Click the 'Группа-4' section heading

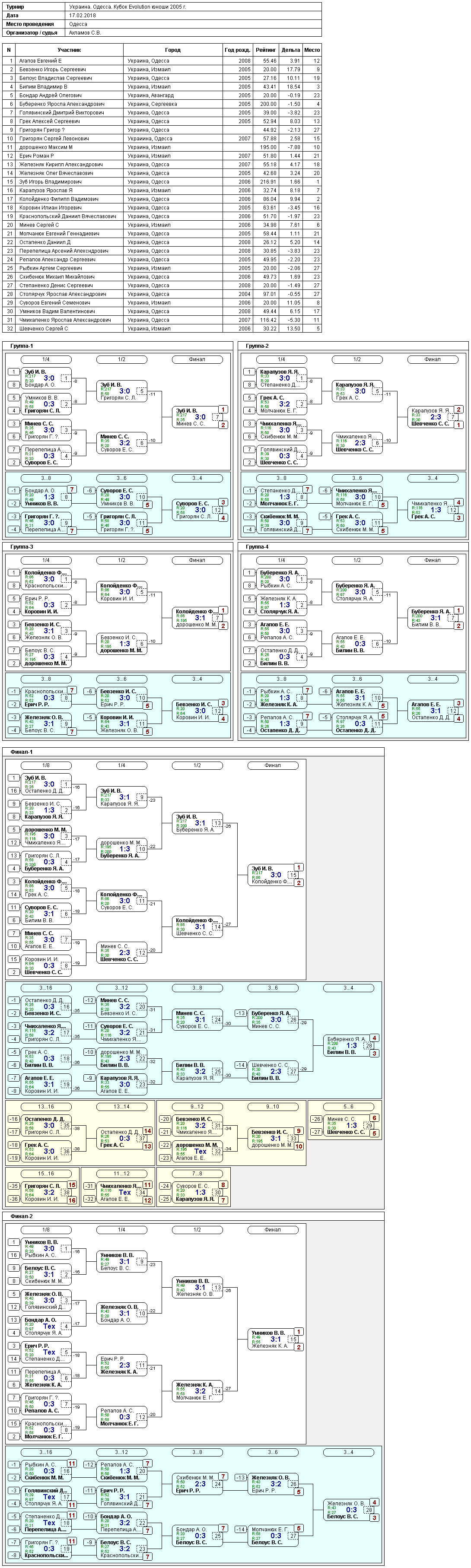click(258, 546)
